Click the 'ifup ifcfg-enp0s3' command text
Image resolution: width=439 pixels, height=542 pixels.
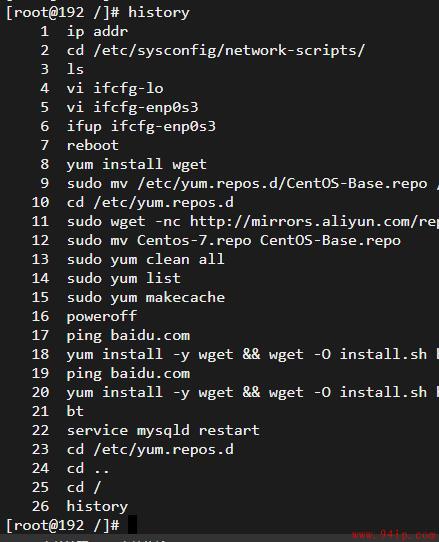coord(141,127)
